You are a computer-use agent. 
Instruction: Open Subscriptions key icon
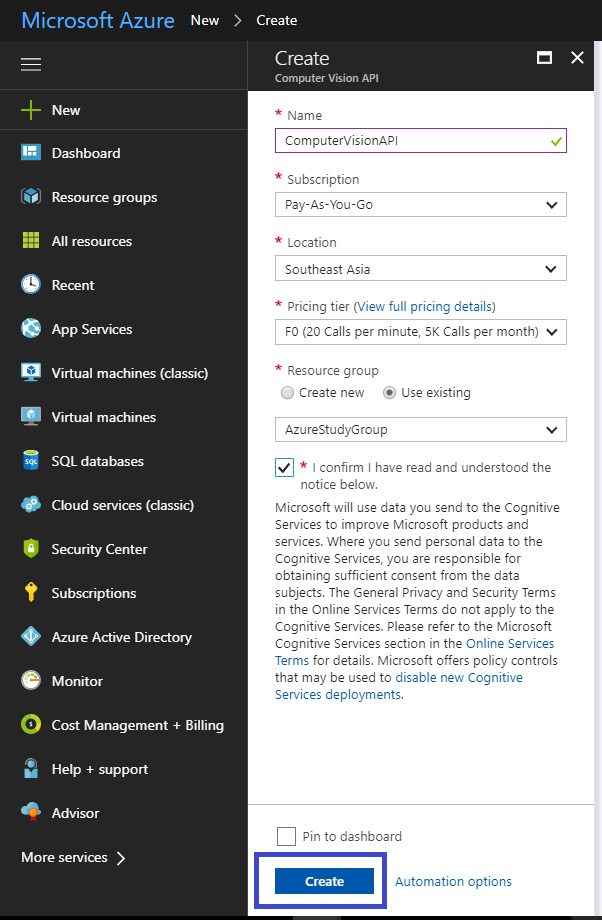tap(31, 593)
